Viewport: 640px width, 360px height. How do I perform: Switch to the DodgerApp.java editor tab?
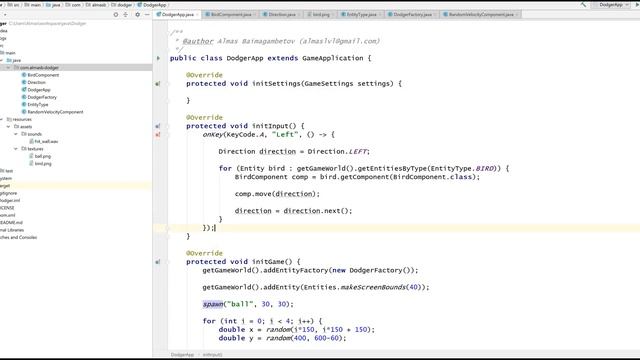coord(176,14)
